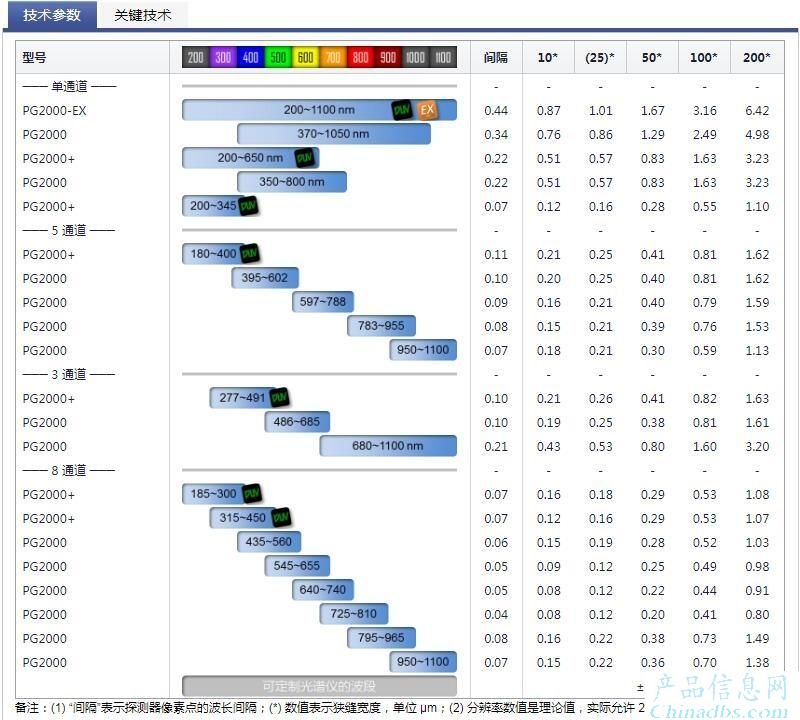Select the 486~685 range bar

pos(297,421)
